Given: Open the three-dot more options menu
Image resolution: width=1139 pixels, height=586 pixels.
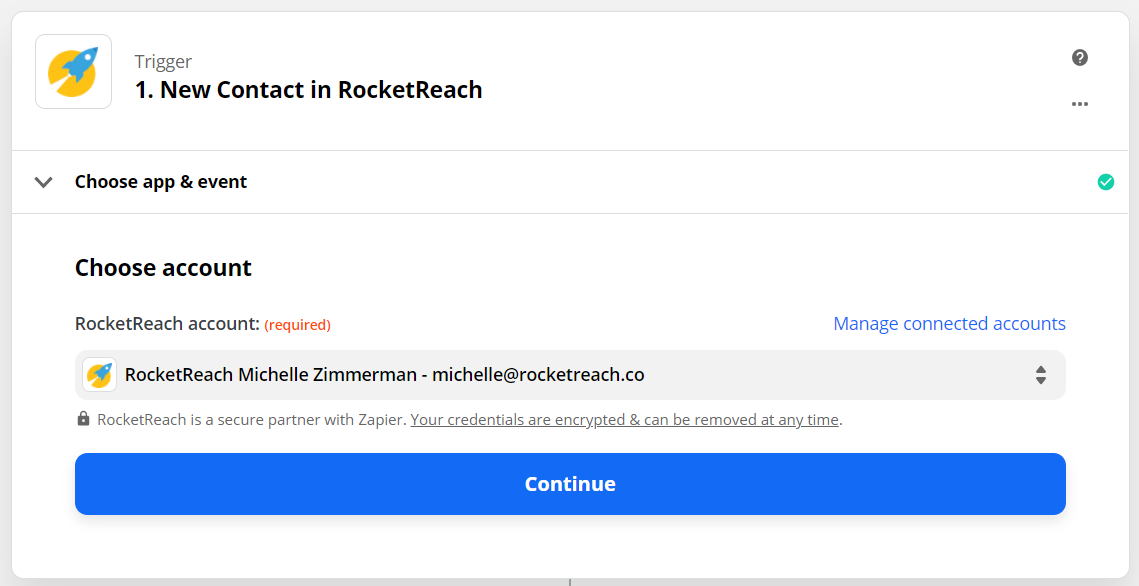Looking at the screenshot, I should pyautogui.click(x=1079, y=104).
